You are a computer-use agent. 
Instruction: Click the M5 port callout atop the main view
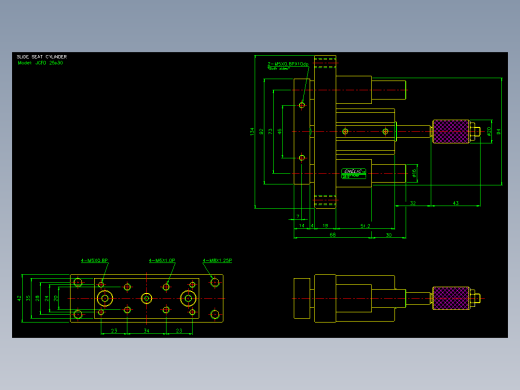[x=288, y=65]
